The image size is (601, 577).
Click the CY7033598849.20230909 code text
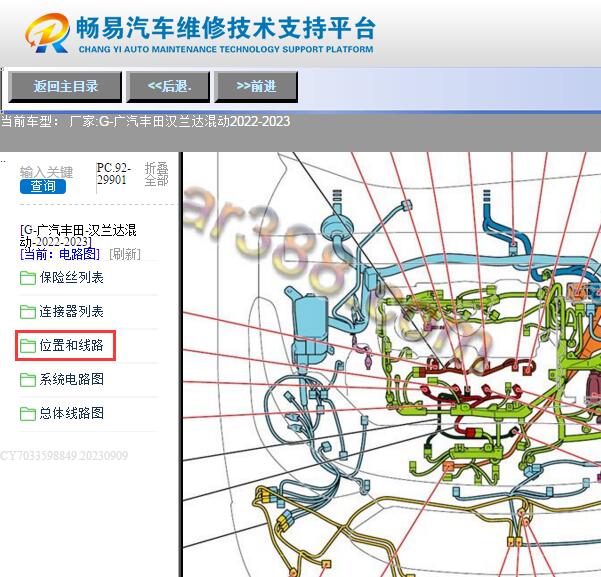tap(64, 455)
